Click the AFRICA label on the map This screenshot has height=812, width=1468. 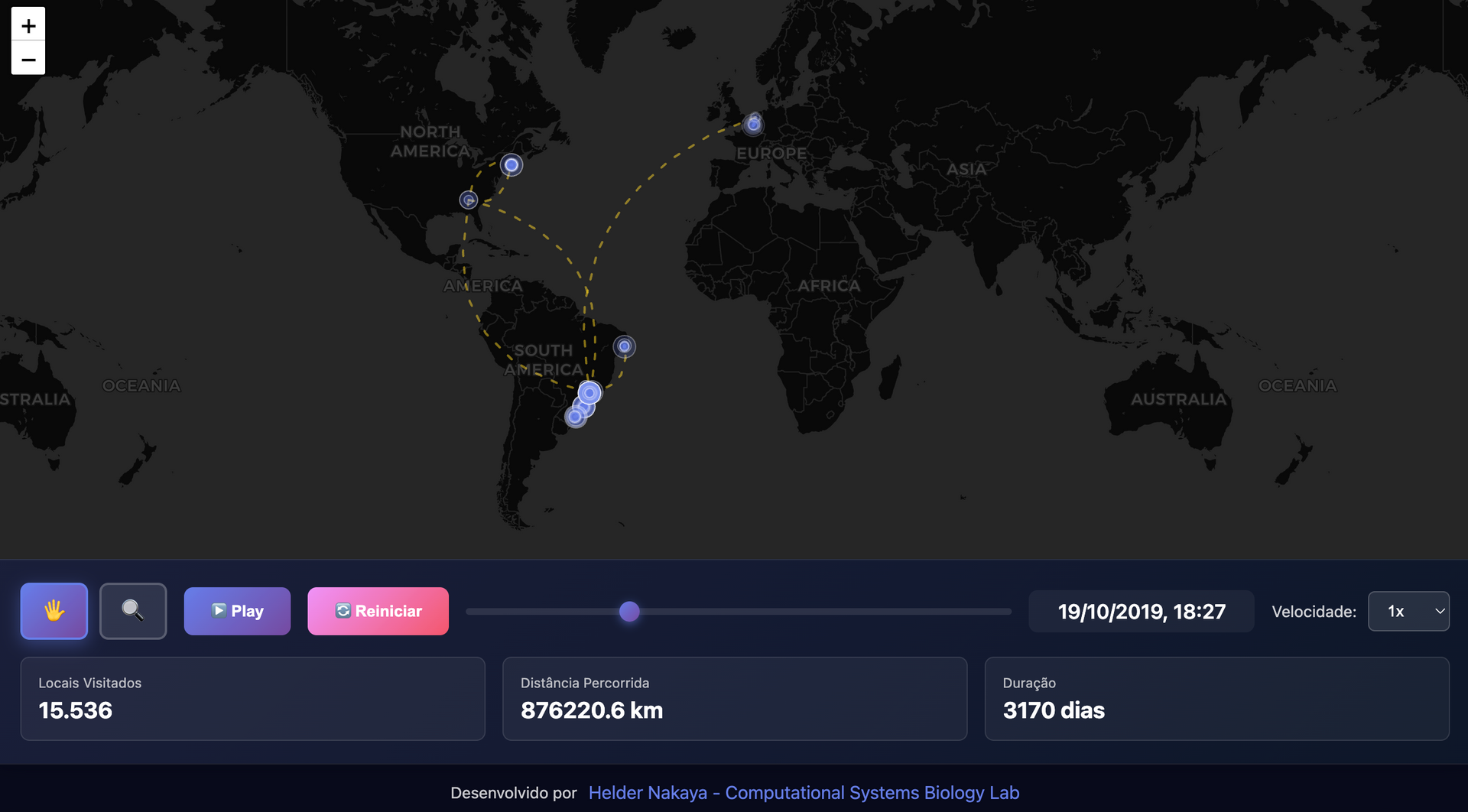click(x=829, y=286)
